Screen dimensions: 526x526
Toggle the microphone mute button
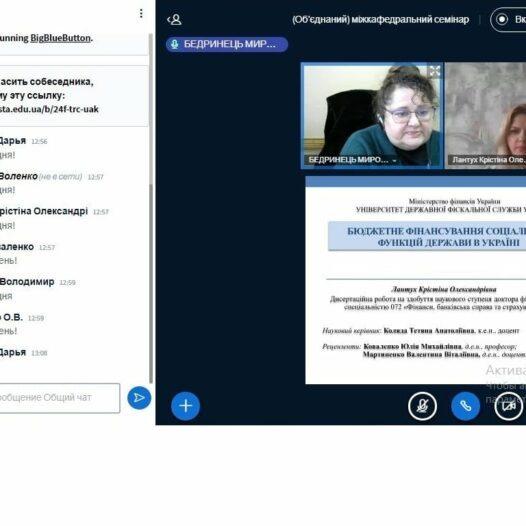click(x=422, y=406)
